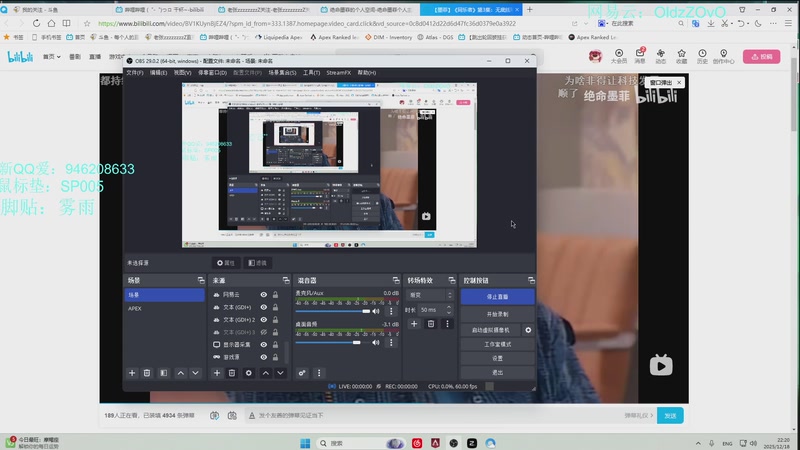Add a transition with plus icon
This screenshot has height=450, width=800.
tap(414, 323)
